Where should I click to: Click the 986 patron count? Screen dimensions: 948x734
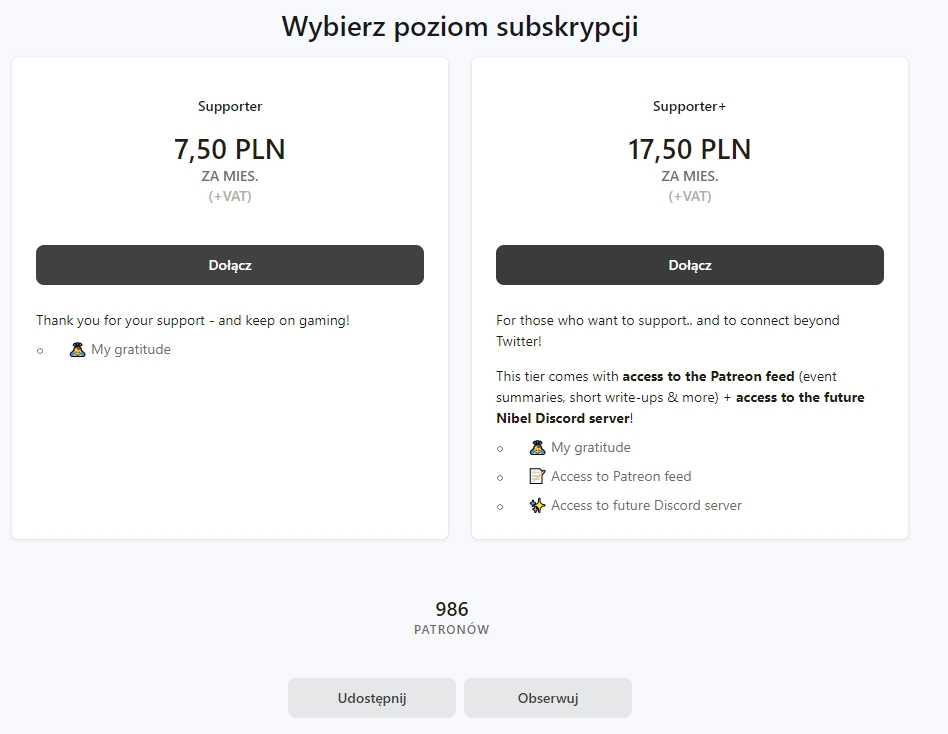coord(452,609)
